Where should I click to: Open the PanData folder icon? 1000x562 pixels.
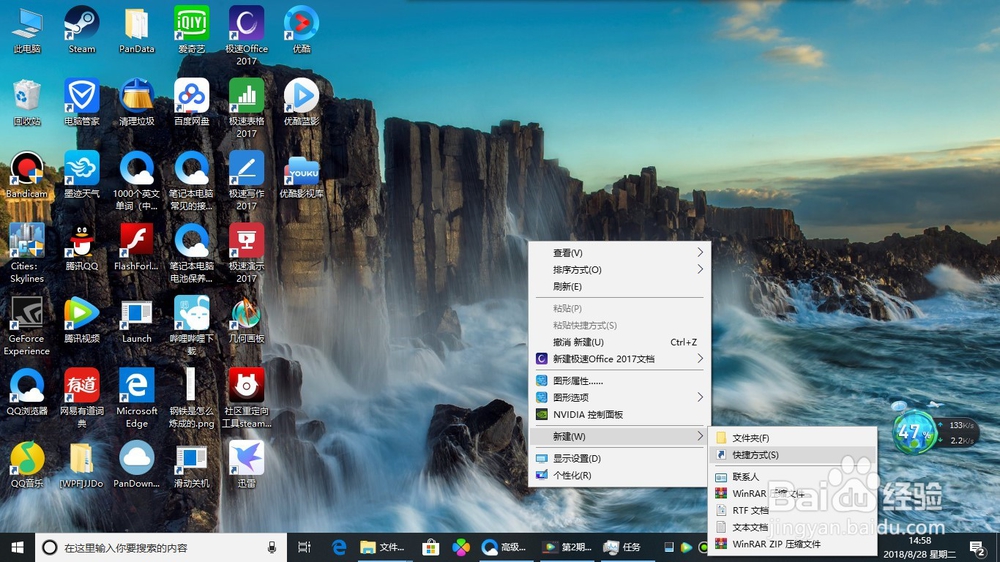click(136, 29)
